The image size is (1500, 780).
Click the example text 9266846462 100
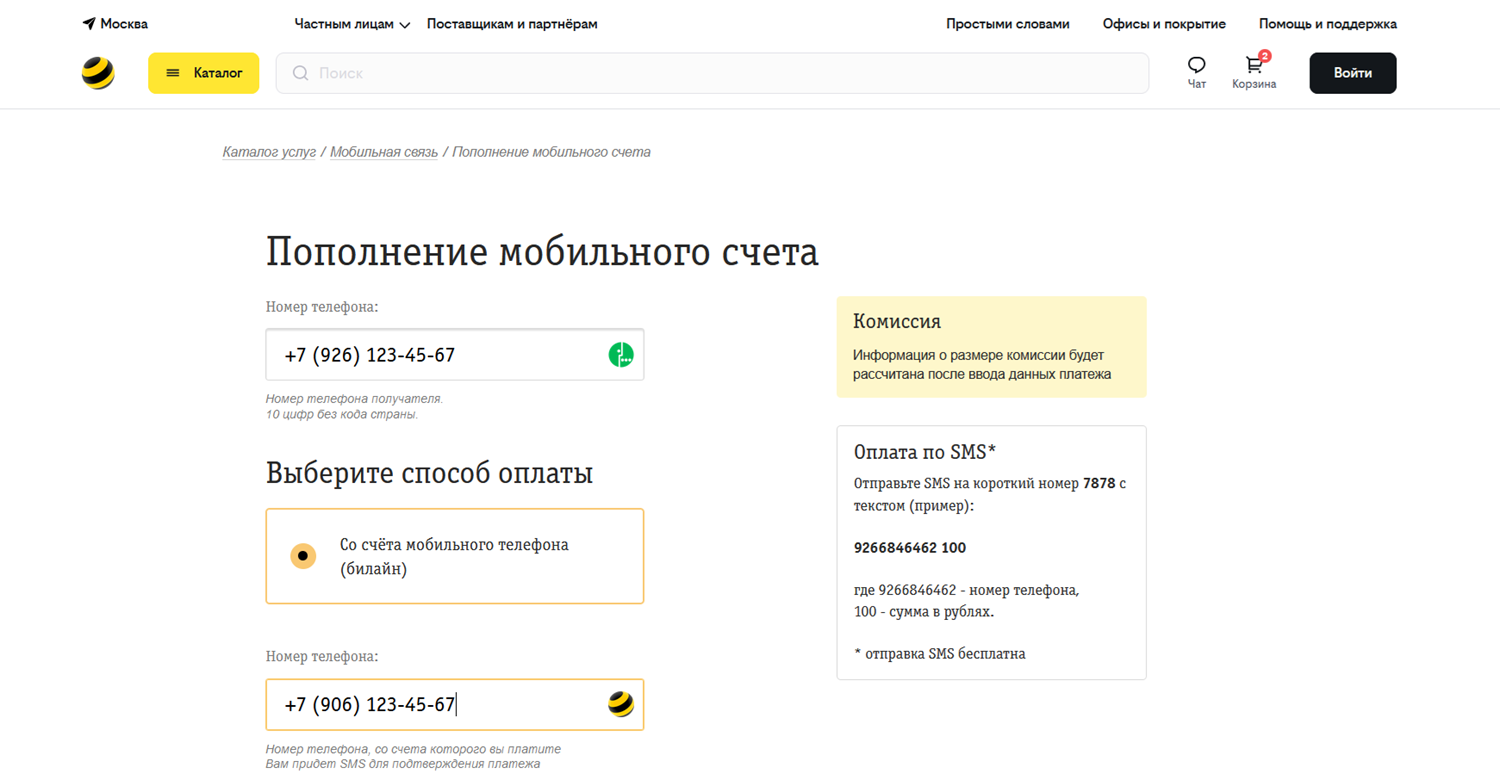(x=910, y=548)
